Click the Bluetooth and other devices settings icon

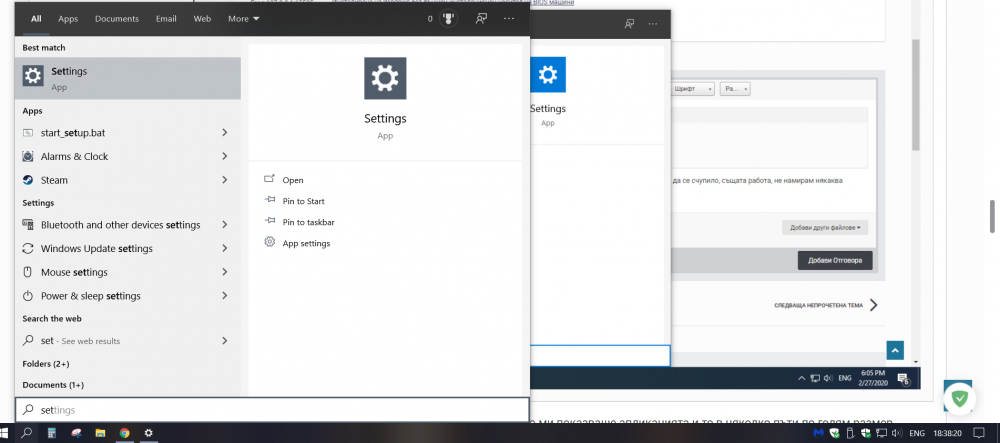(27, 224)
